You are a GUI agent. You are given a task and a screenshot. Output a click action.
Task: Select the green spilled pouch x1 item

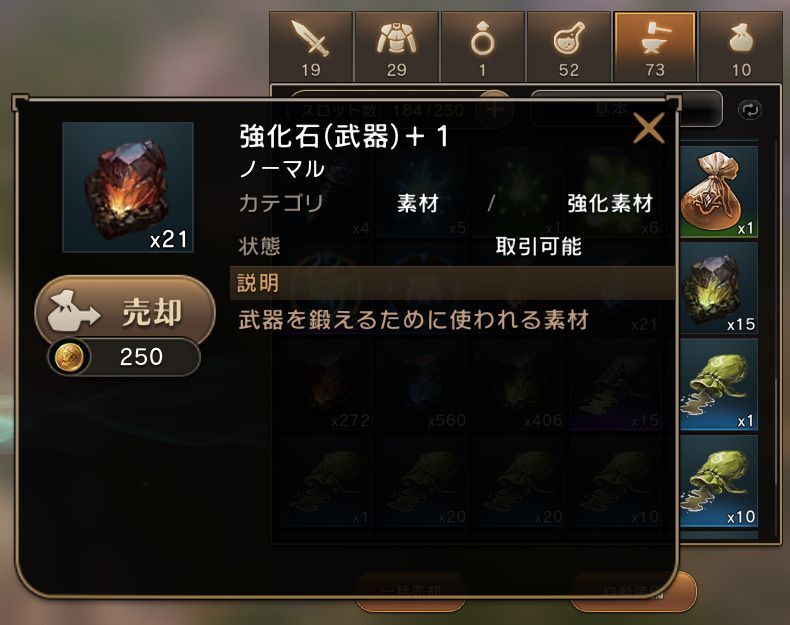[x=718, y=384]
